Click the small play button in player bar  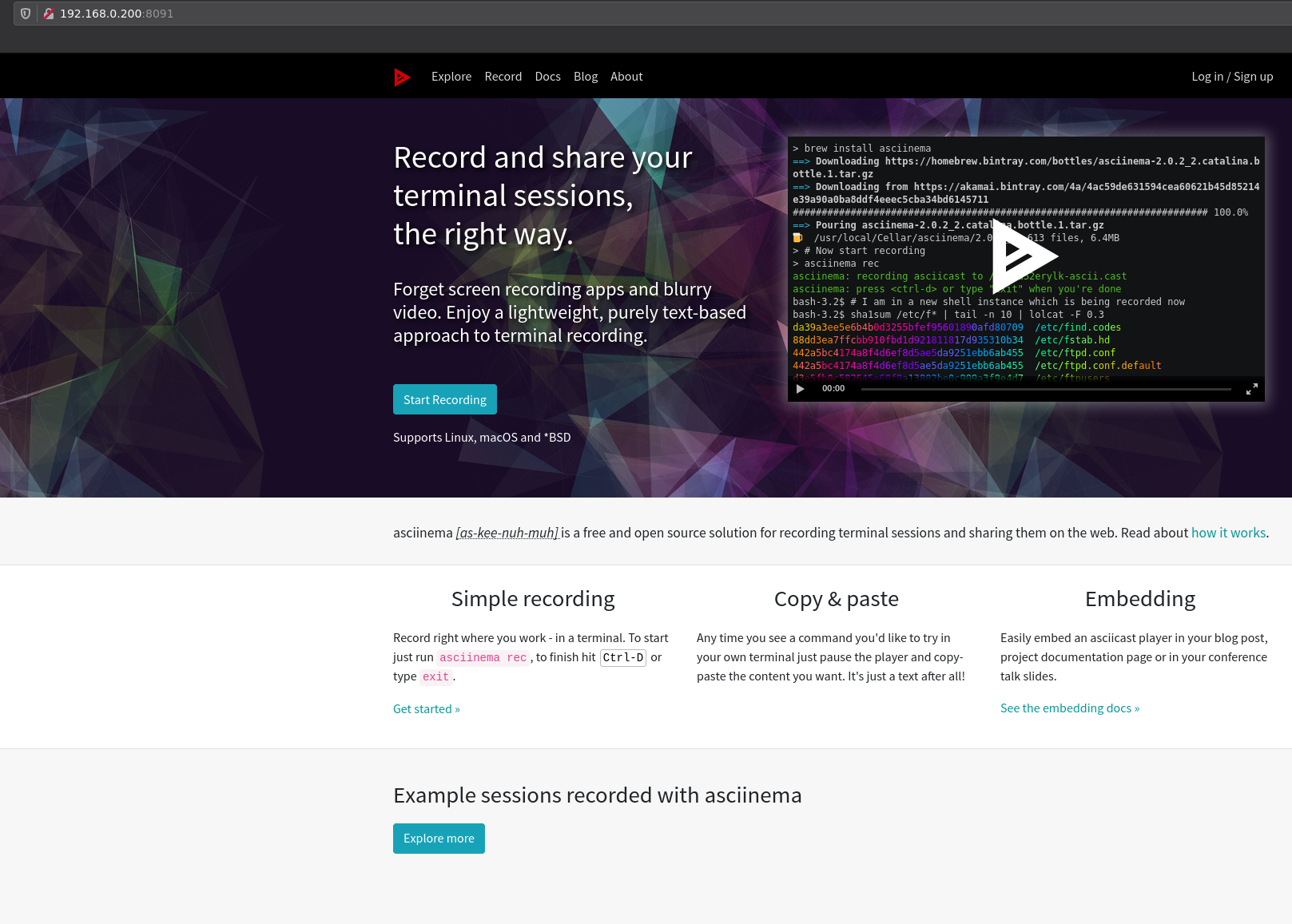tap(801, 389)
